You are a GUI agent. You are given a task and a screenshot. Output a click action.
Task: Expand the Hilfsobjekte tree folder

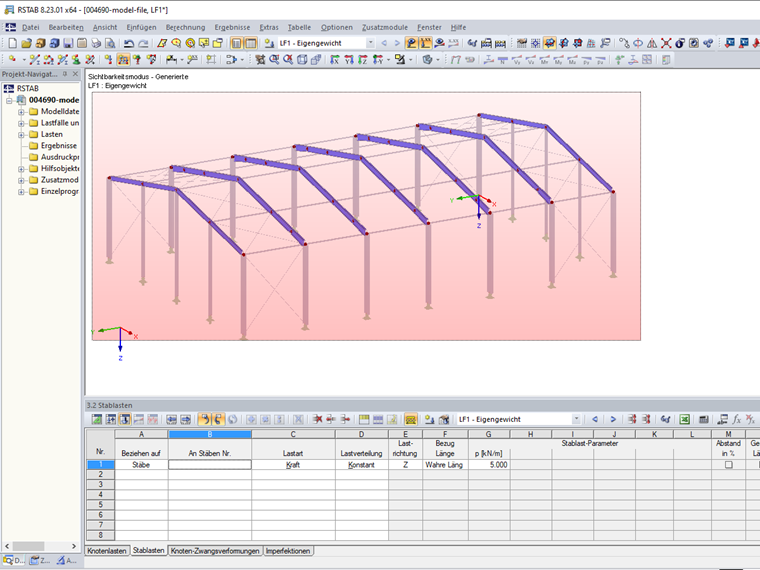point(21,169)
